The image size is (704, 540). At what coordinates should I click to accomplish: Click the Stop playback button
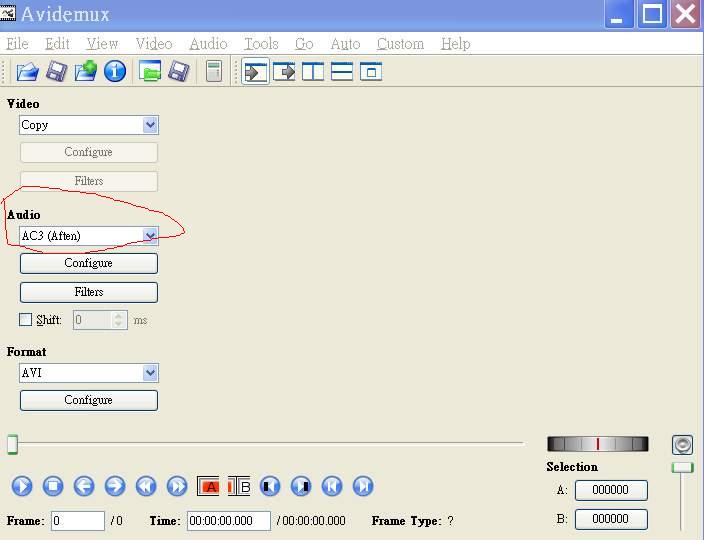53,486
